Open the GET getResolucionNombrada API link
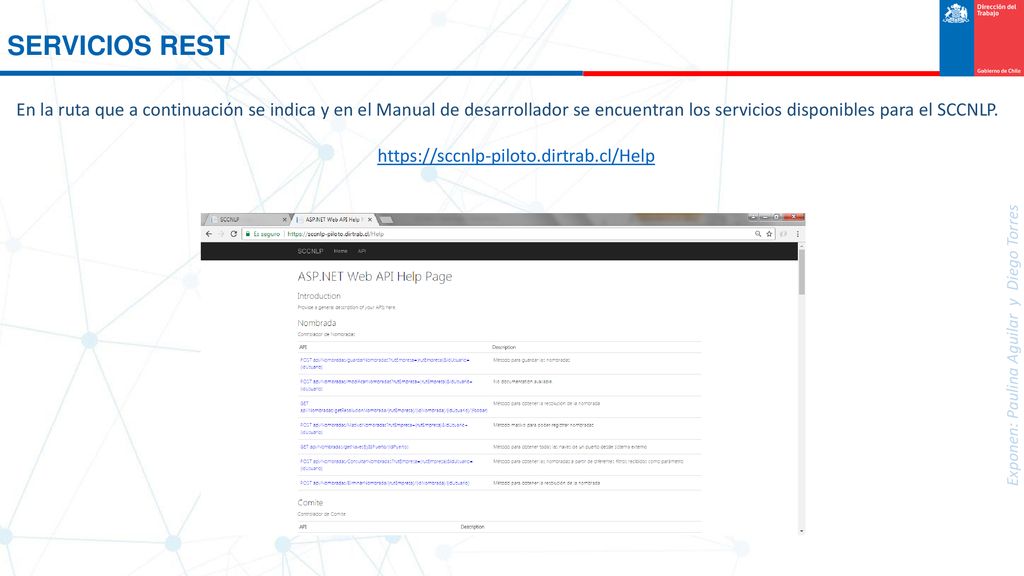 (393, 407)
